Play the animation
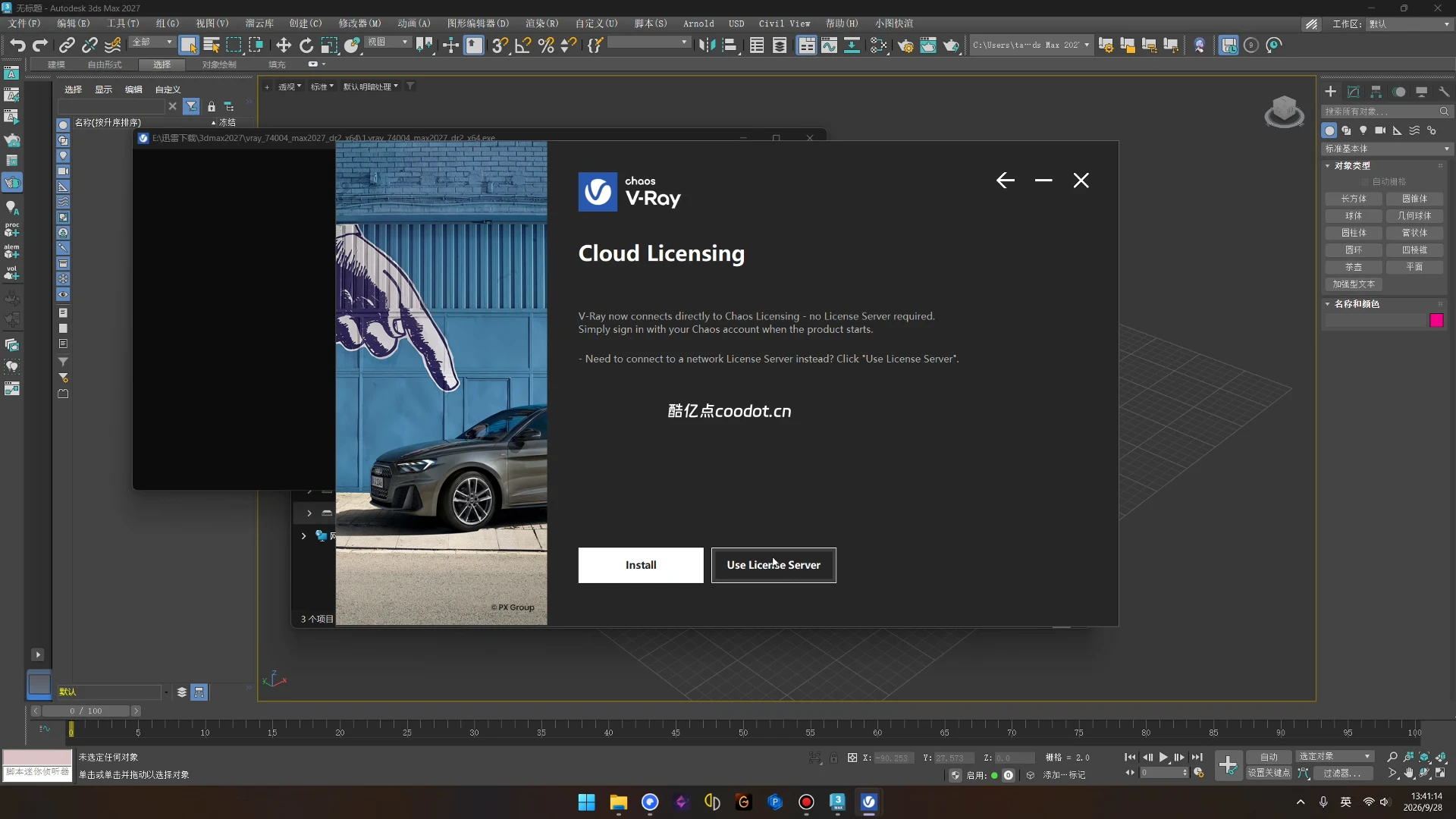This screenshot has height=819, width=1456. coord(1163,757)
